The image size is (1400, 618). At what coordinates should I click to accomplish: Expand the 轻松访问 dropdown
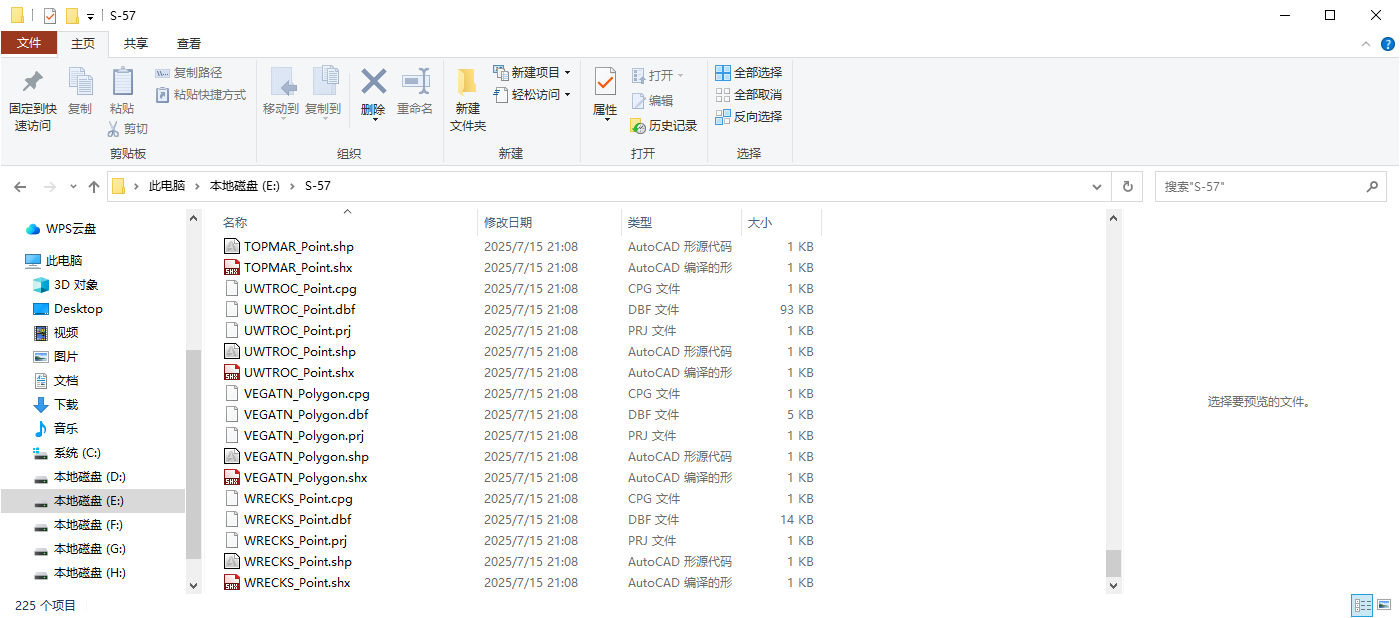pos(564,93)
